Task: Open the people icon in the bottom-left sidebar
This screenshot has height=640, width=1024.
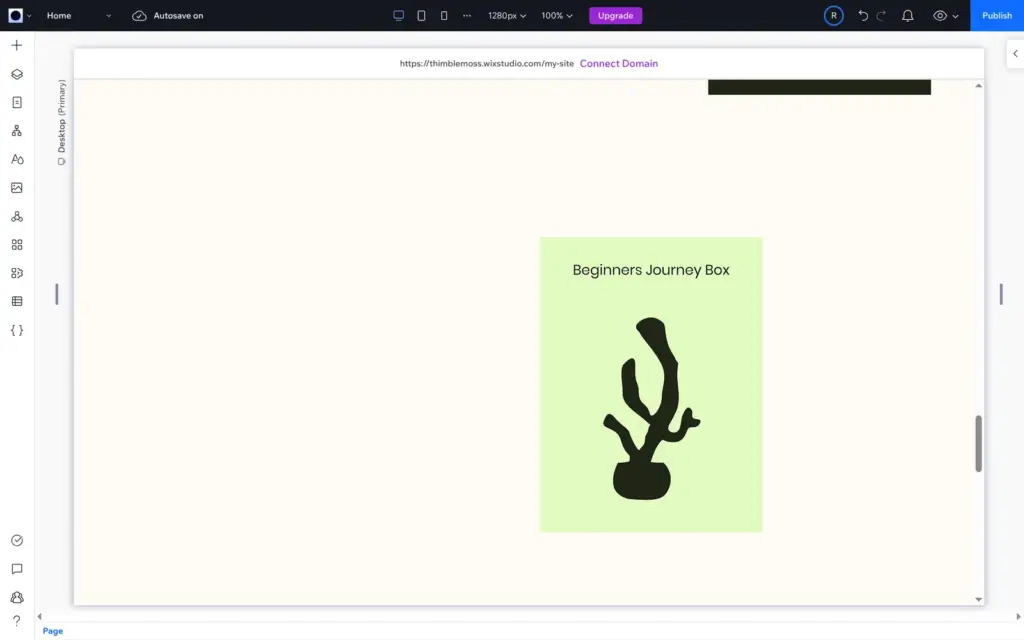Action: pos(17,598)
